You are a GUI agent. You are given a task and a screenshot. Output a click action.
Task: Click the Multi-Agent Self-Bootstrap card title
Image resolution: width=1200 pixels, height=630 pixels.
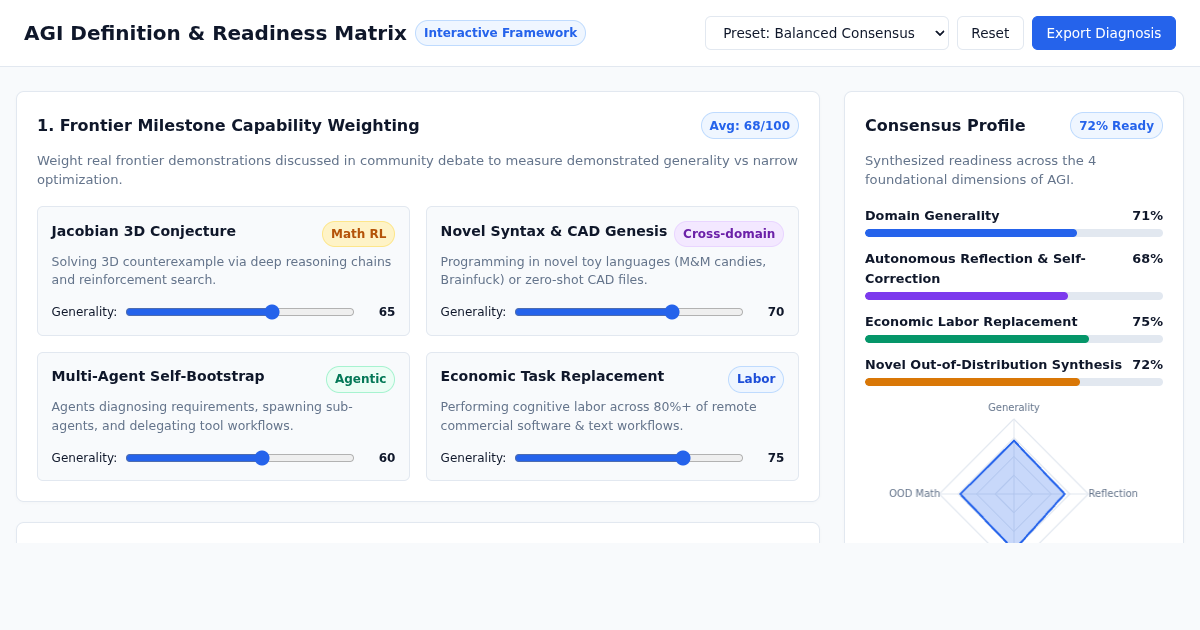click(x=158, y=376)
